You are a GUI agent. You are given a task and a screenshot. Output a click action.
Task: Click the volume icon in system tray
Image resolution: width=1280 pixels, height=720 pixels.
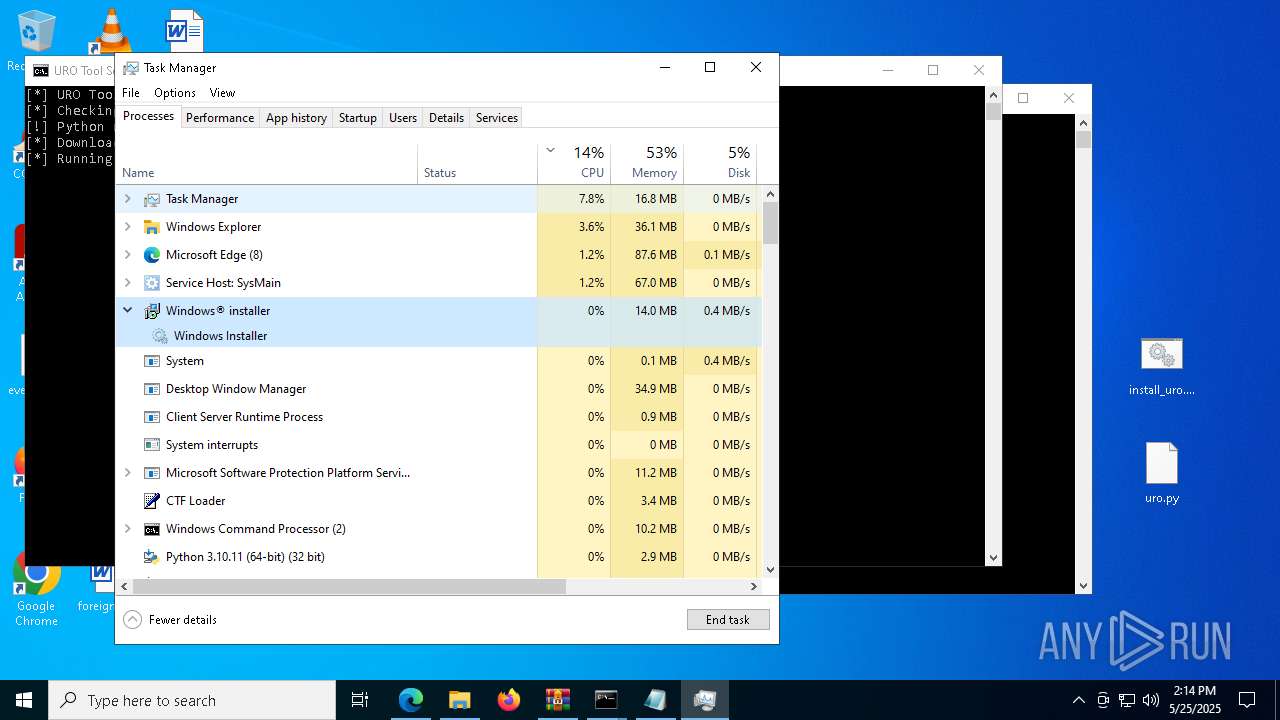pyautogui.click(x=1151, y=700)
